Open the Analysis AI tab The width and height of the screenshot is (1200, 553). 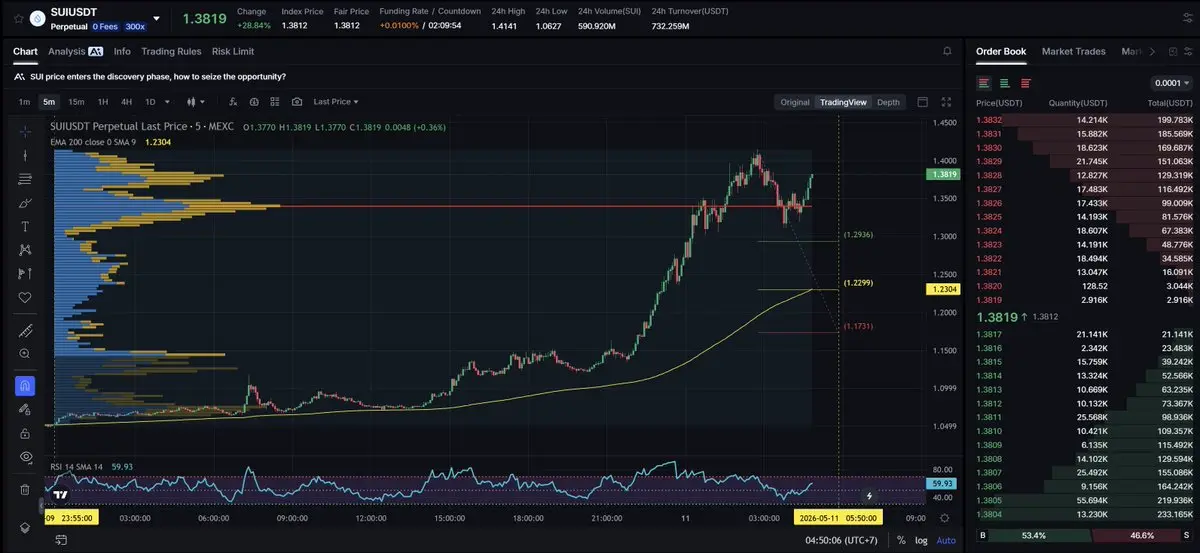pos(76,51)
